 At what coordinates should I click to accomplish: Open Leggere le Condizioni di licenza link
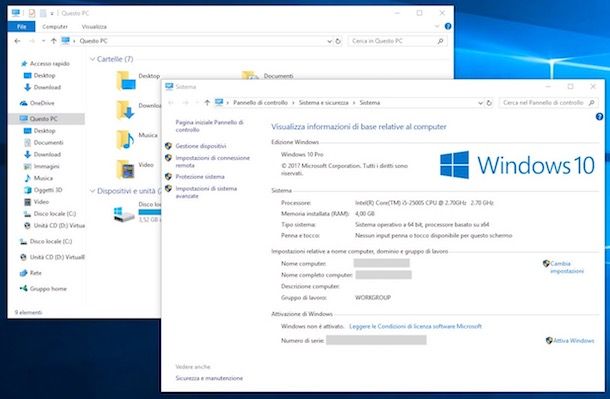pyautogui.click(x=415, y=326)
